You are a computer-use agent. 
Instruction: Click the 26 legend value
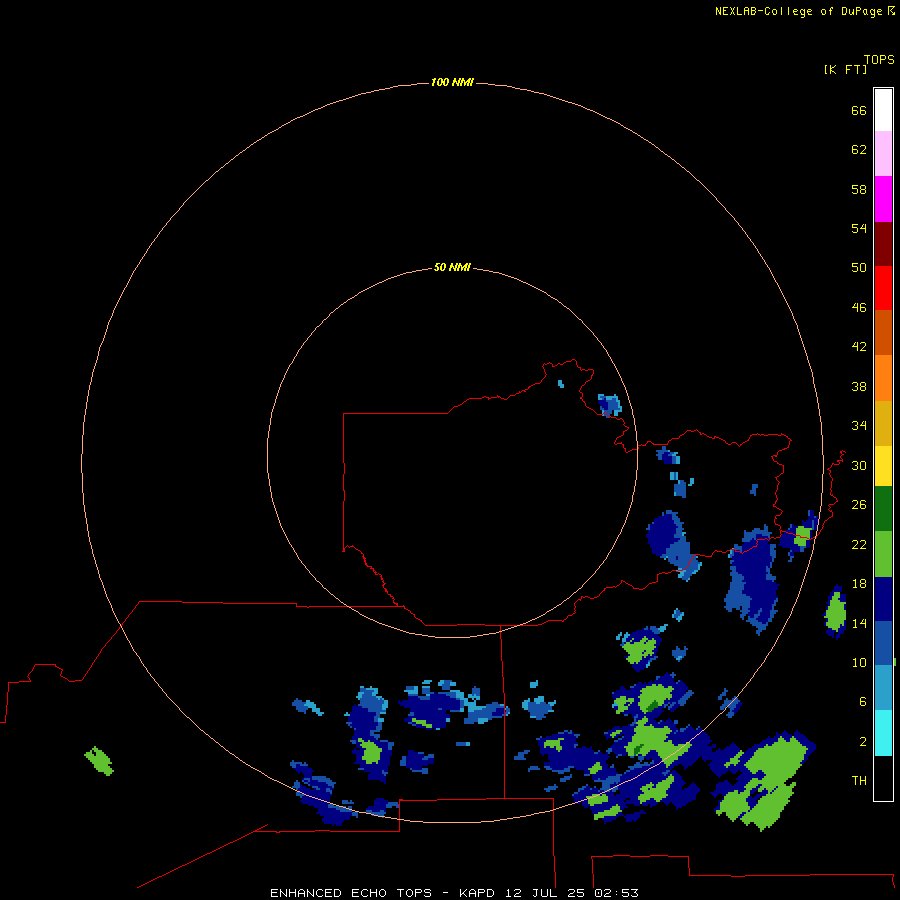click(859, 505)
